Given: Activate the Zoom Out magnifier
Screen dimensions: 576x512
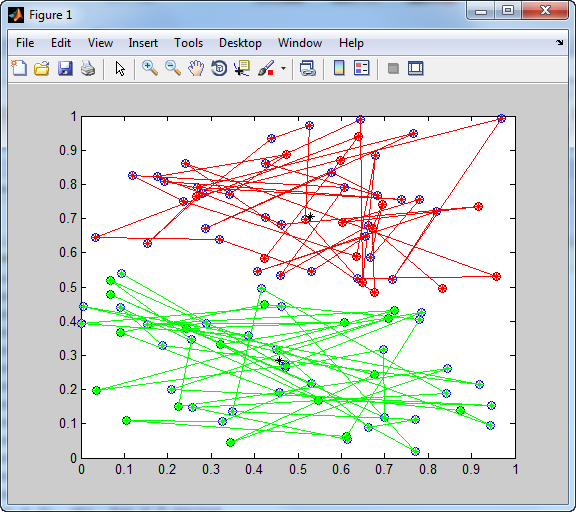Looking at the screenshot, I should click(173, 68).
